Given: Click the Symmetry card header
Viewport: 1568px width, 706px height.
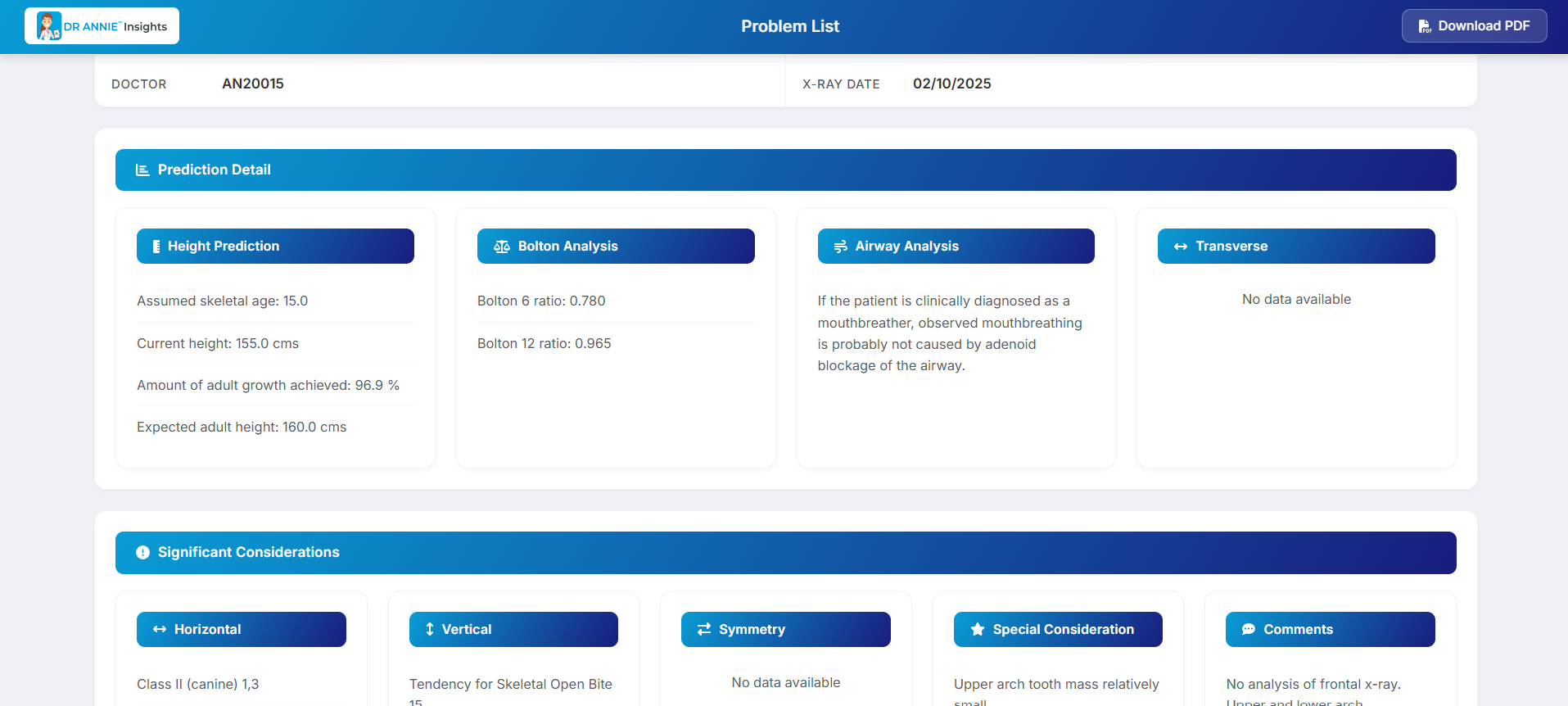Looking at the screenshot, I should [786, 630].
